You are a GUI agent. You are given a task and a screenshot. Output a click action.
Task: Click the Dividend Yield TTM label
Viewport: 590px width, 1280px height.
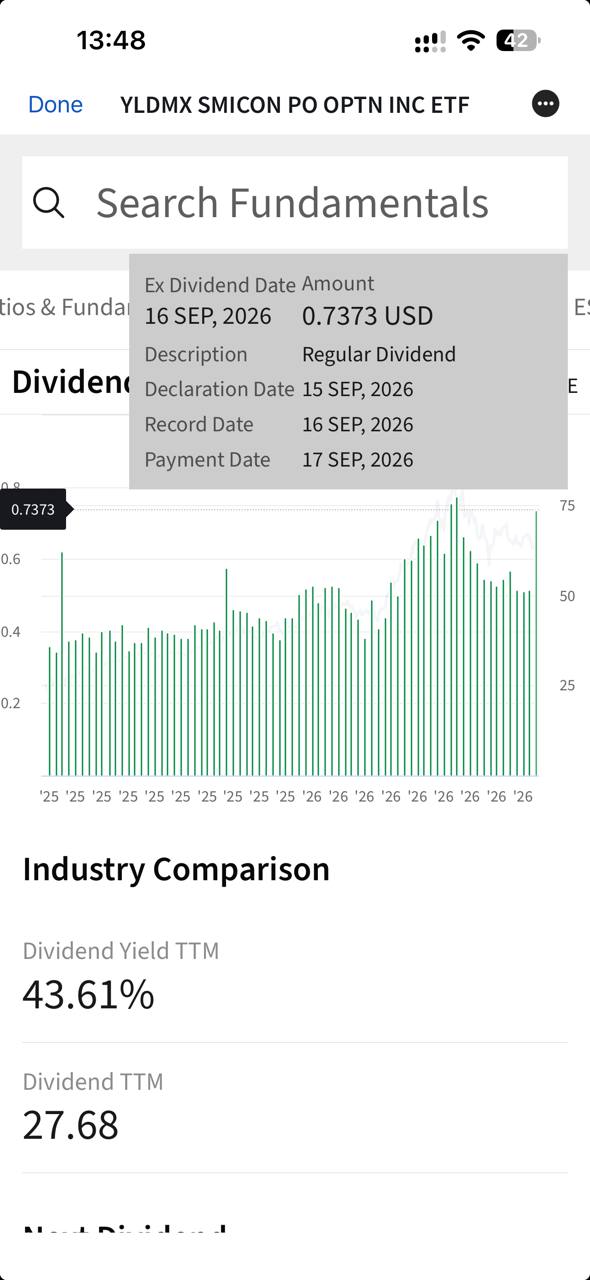[x=121, y=951]
